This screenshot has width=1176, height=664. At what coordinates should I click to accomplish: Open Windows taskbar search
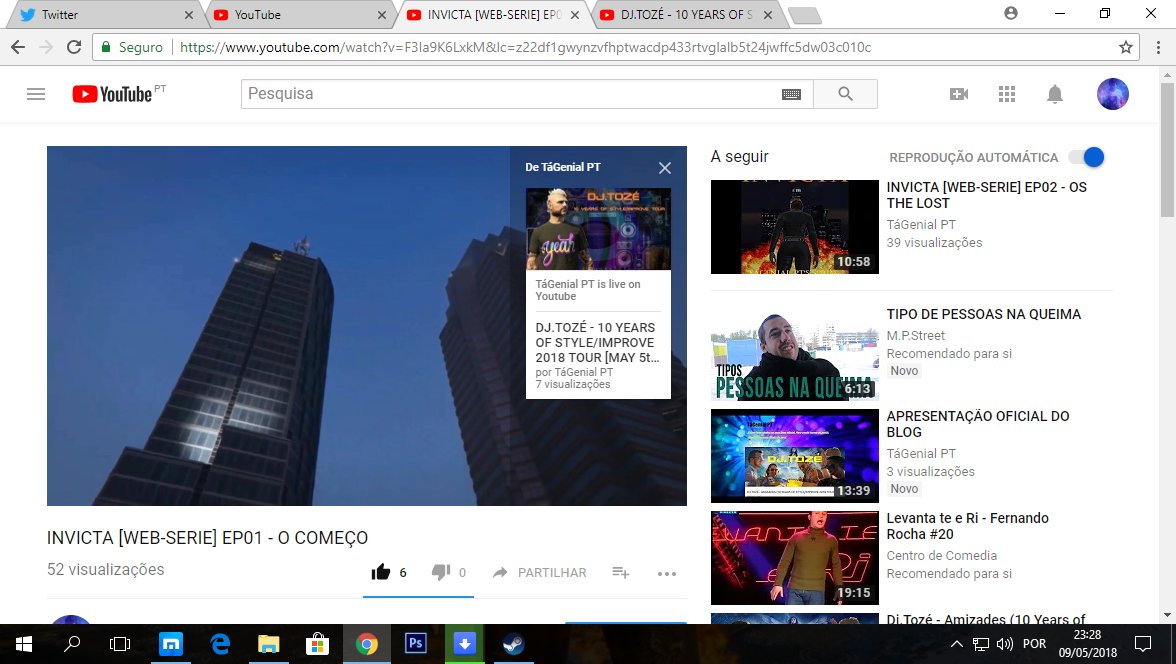[72, 644]
